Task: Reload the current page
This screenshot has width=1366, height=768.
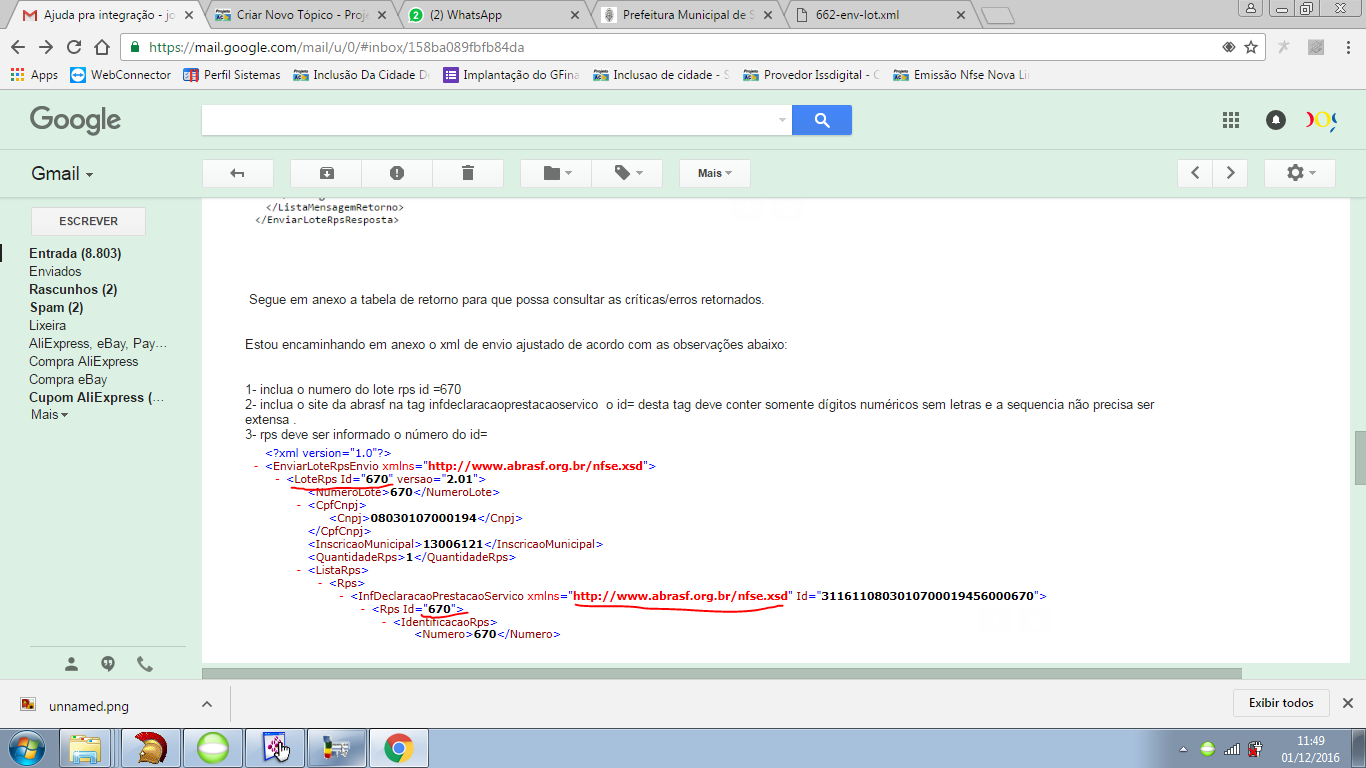Action: 74,47
